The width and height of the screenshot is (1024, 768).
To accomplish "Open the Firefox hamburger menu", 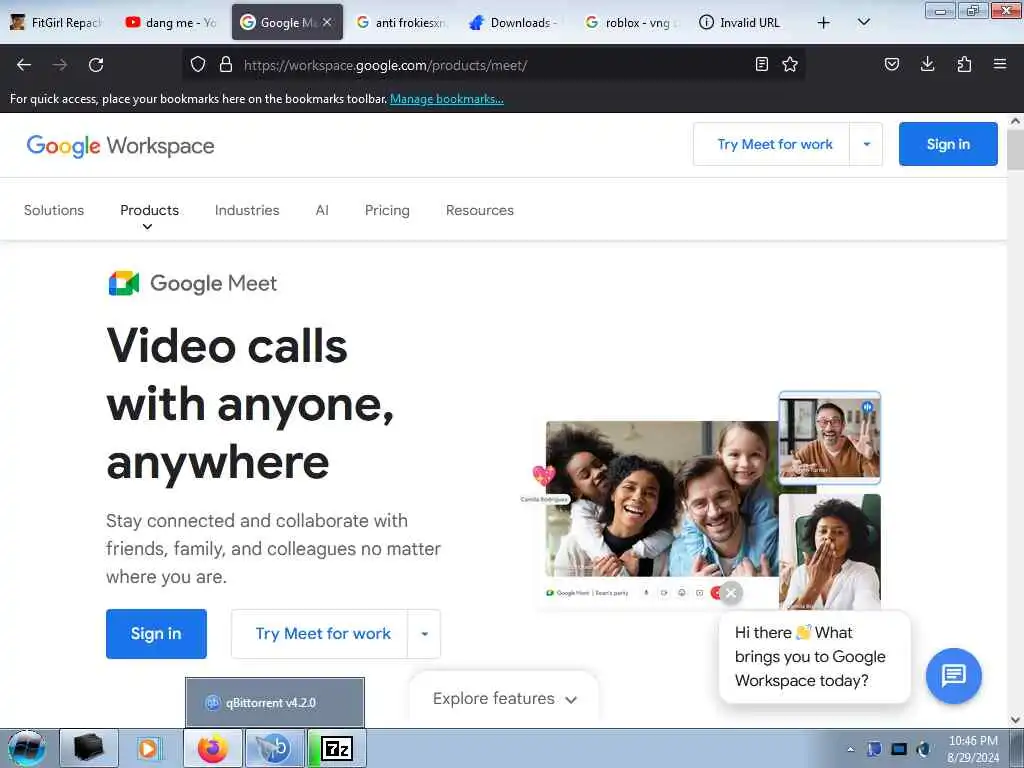I will (1000, 64).
